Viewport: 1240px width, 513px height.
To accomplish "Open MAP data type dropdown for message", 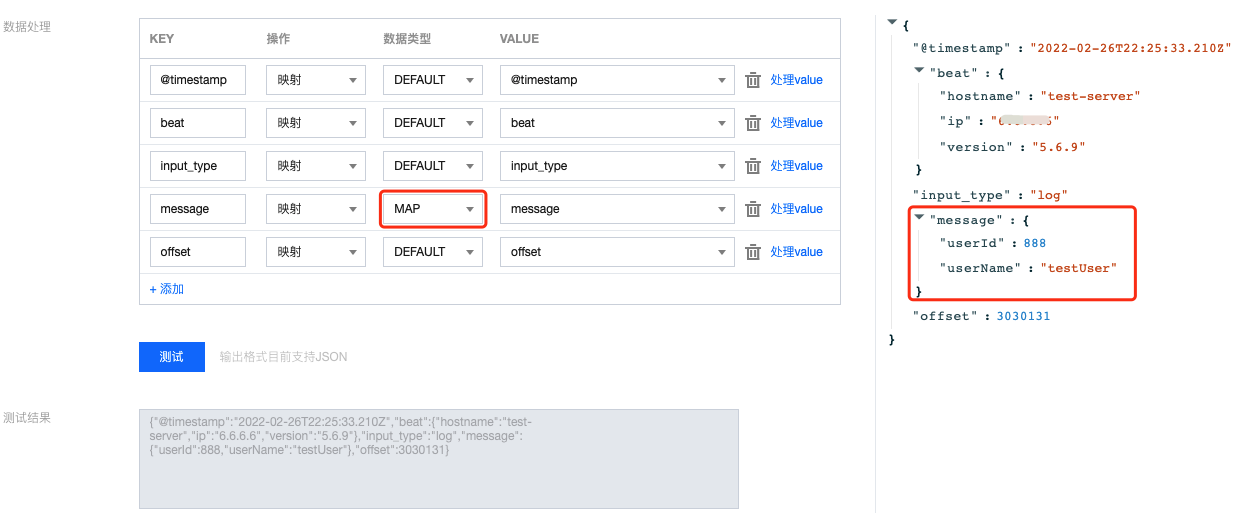I will (x=433, y=209).
